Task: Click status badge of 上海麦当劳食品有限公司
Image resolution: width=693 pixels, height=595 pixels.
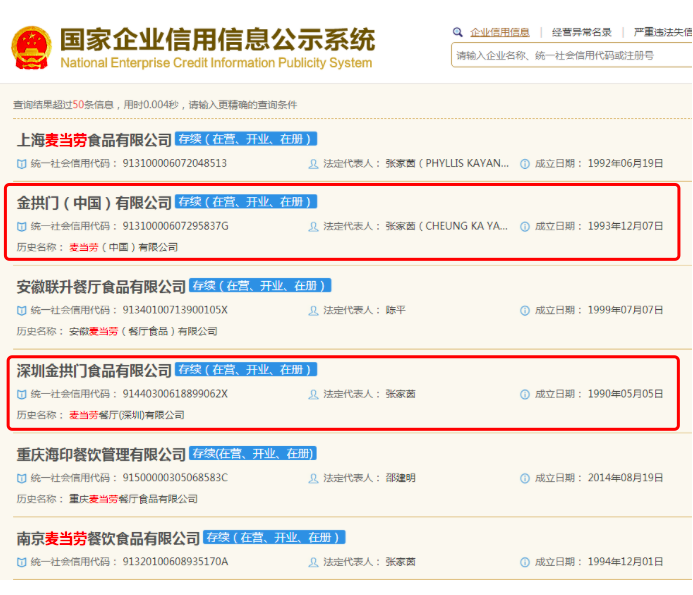Action: (246, 139)
